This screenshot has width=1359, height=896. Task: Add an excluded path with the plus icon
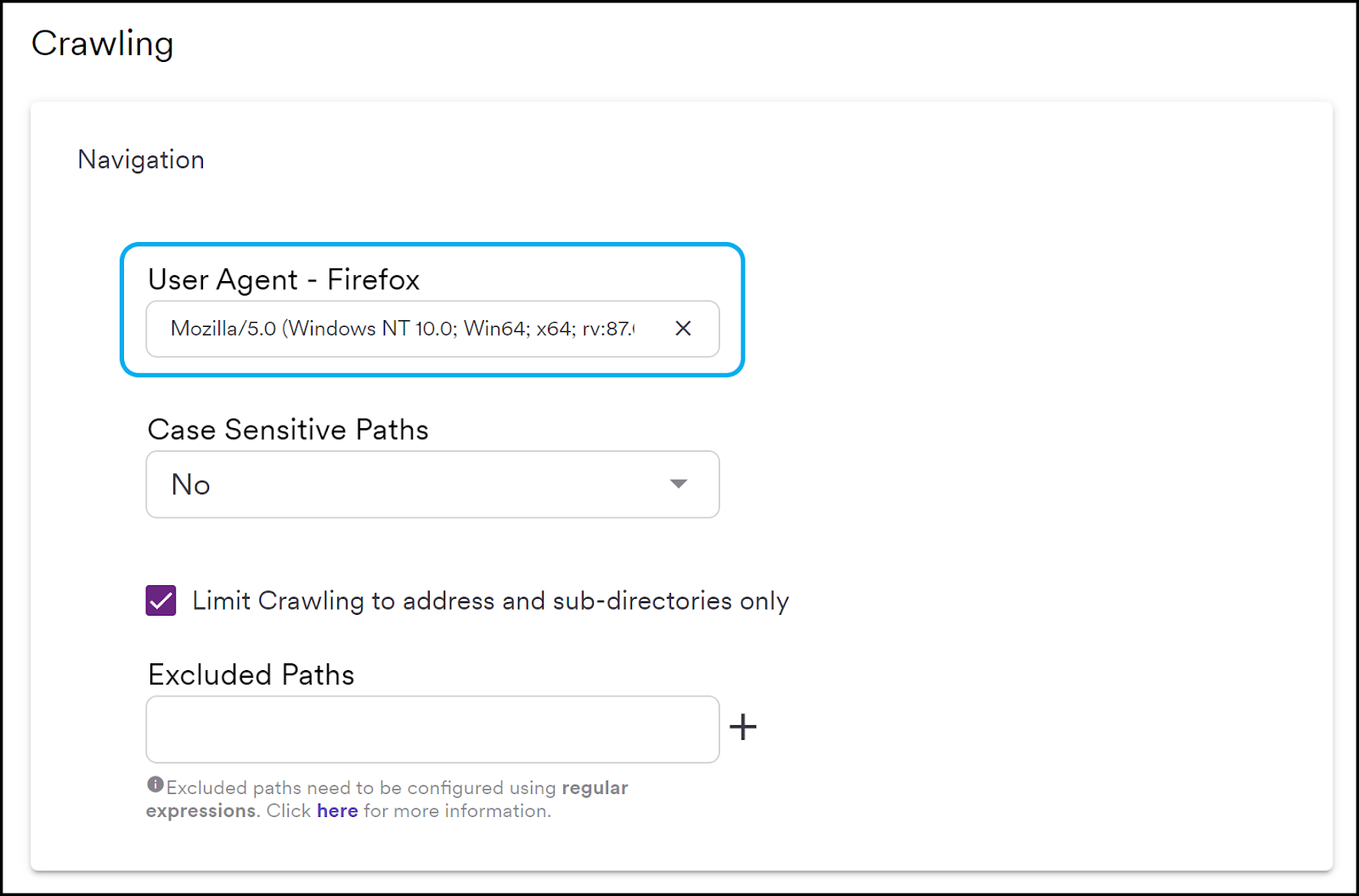(743, 727)
